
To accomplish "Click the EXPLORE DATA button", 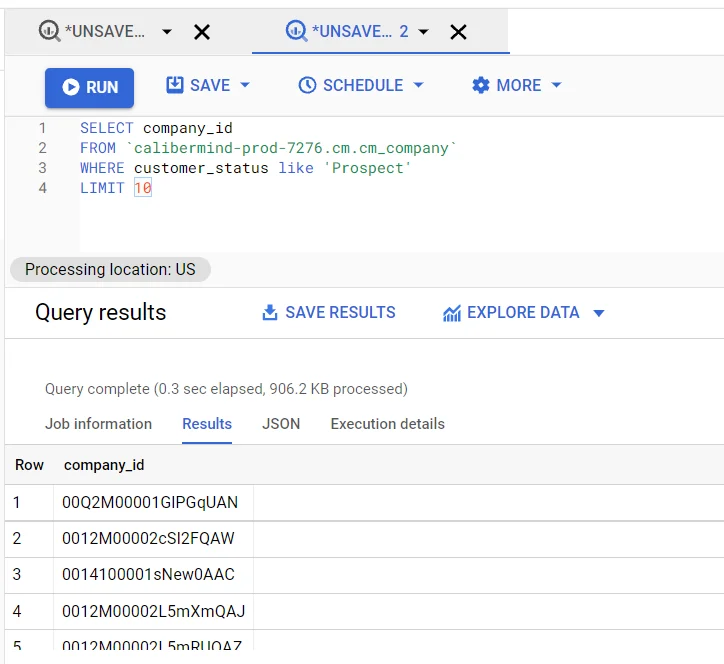I will (x=523, y=313).
